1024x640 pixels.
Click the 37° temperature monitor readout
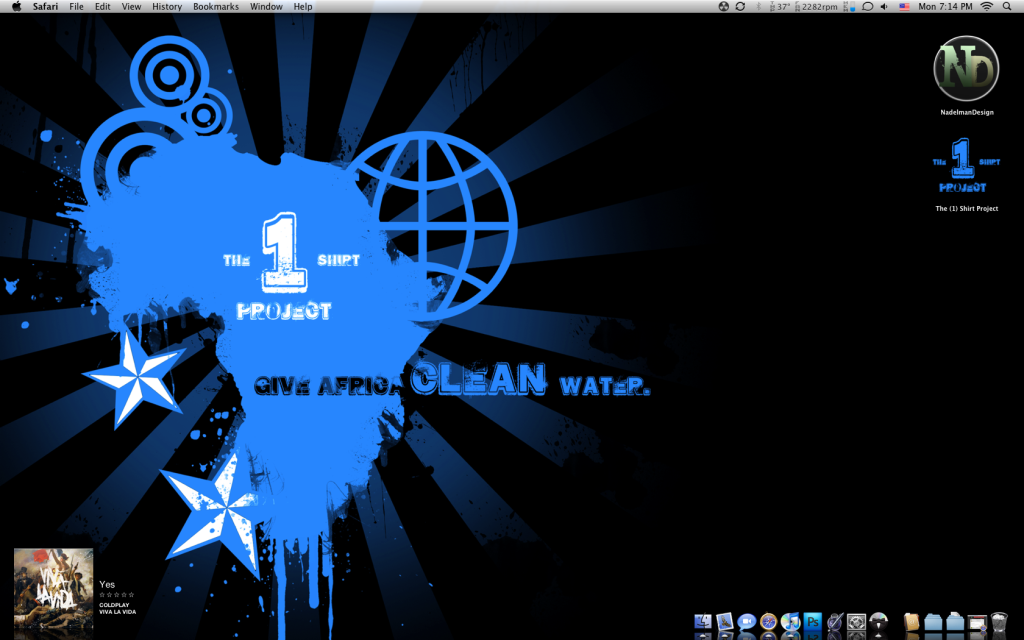[x=780, y=7]
